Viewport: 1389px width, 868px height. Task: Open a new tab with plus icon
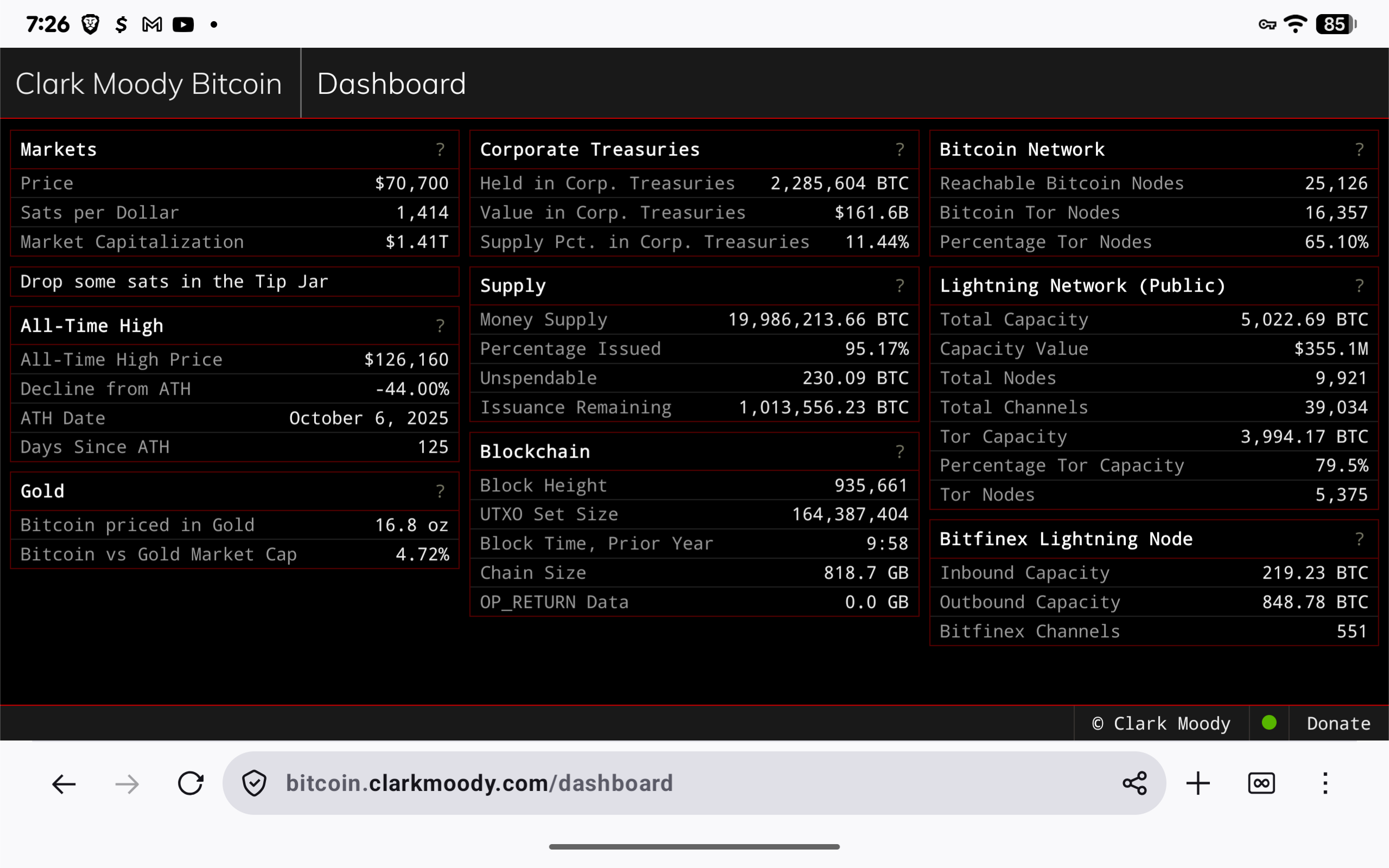click(1198, 783)
